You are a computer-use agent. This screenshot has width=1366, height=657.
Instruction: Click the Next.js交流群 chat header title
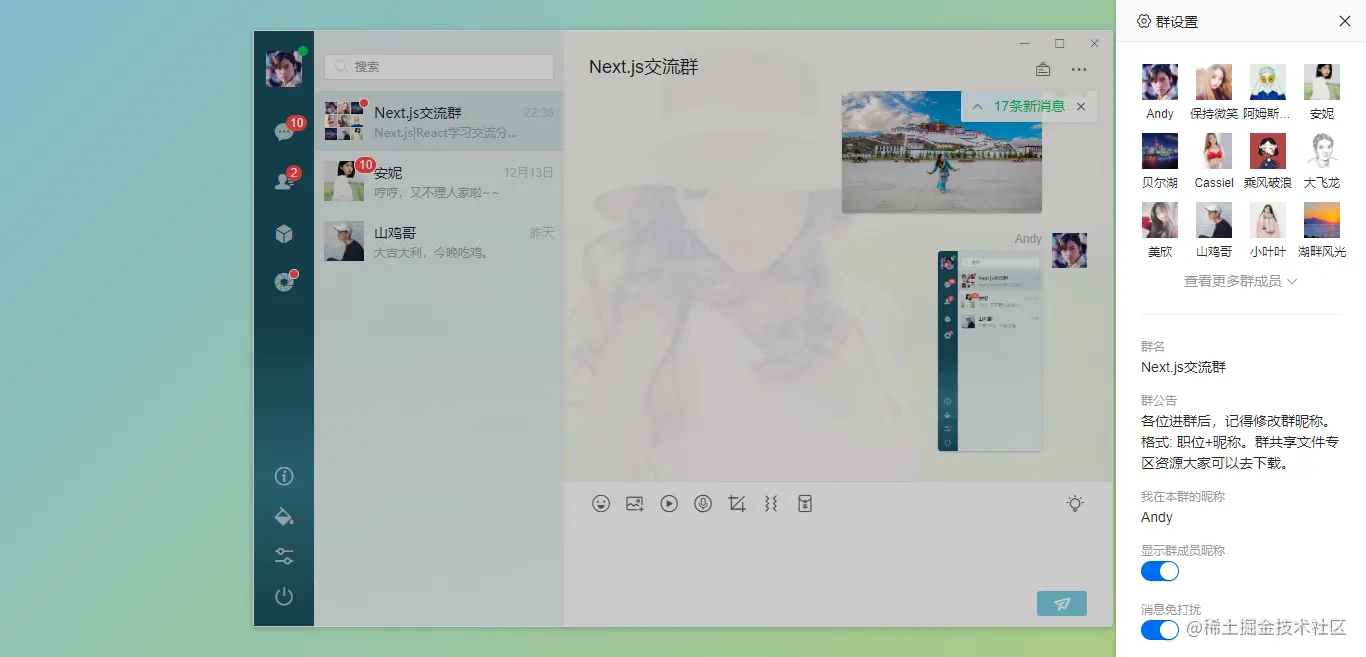(x=643, y=67)
